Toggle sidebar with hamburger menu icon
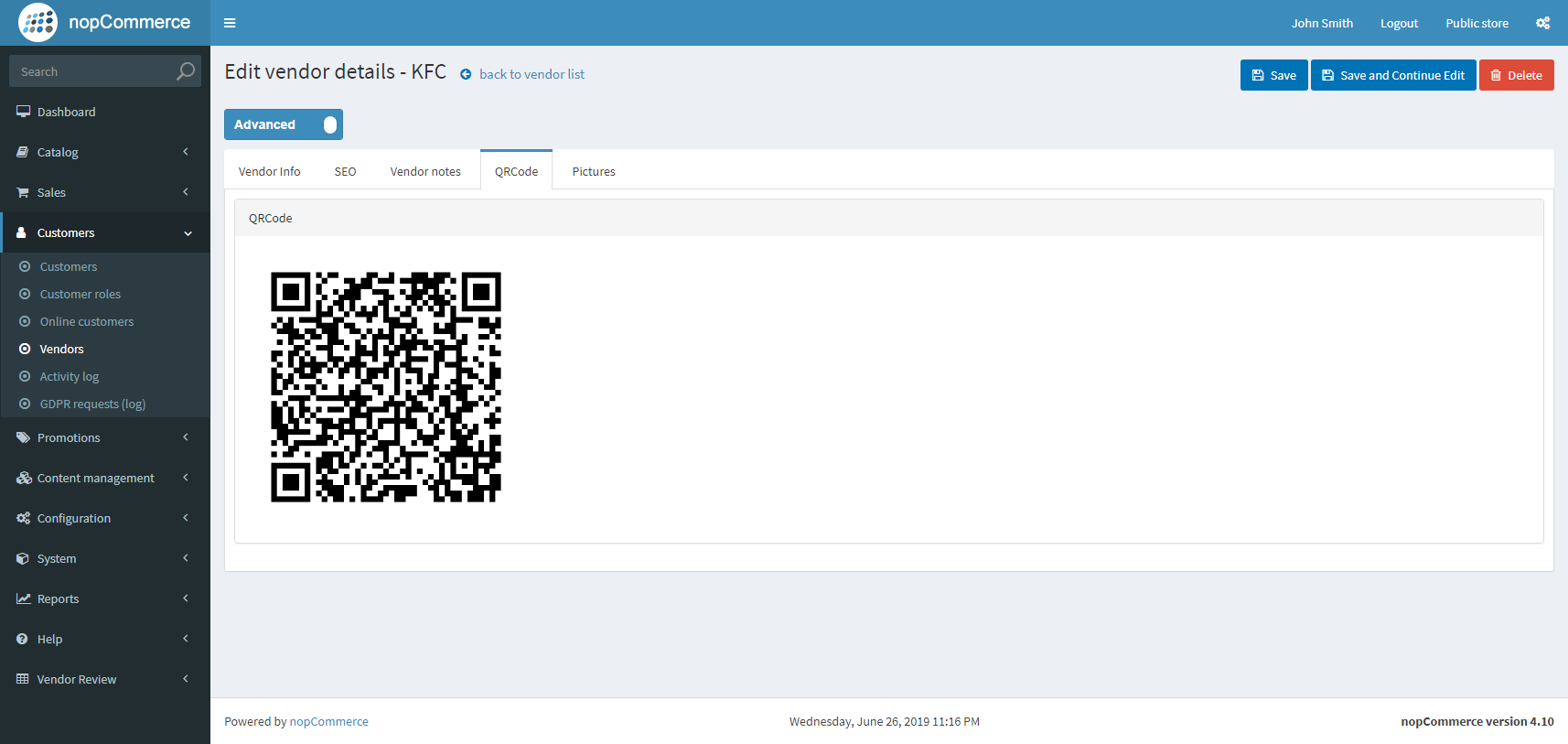Image resolution: width=1568 pixels, height=744 pixels. [x=230, y=23]
